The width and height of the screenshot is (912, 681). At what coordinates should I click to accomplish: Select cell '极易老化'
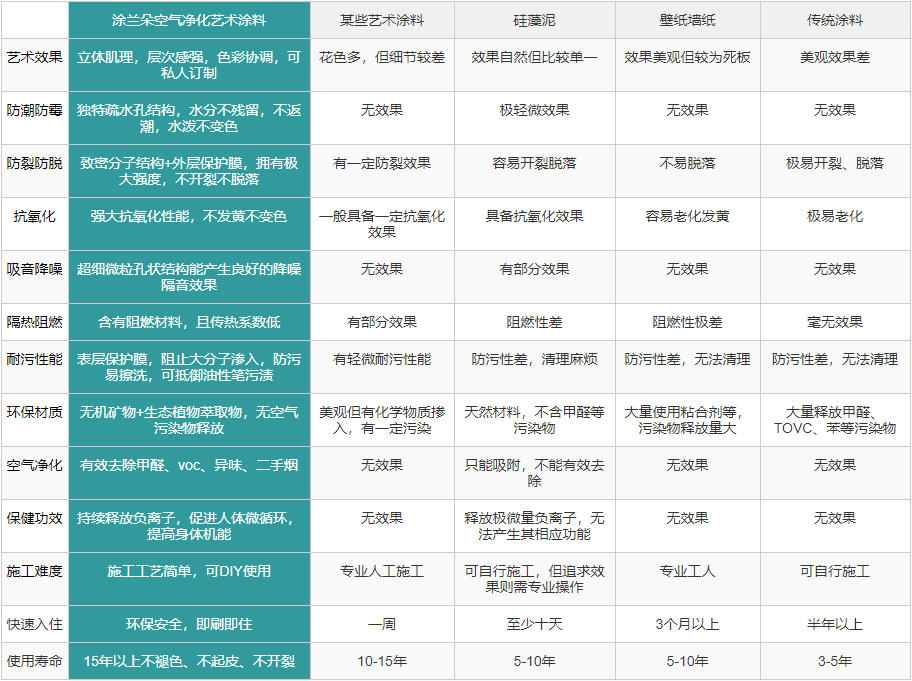(x=835, y=224)
